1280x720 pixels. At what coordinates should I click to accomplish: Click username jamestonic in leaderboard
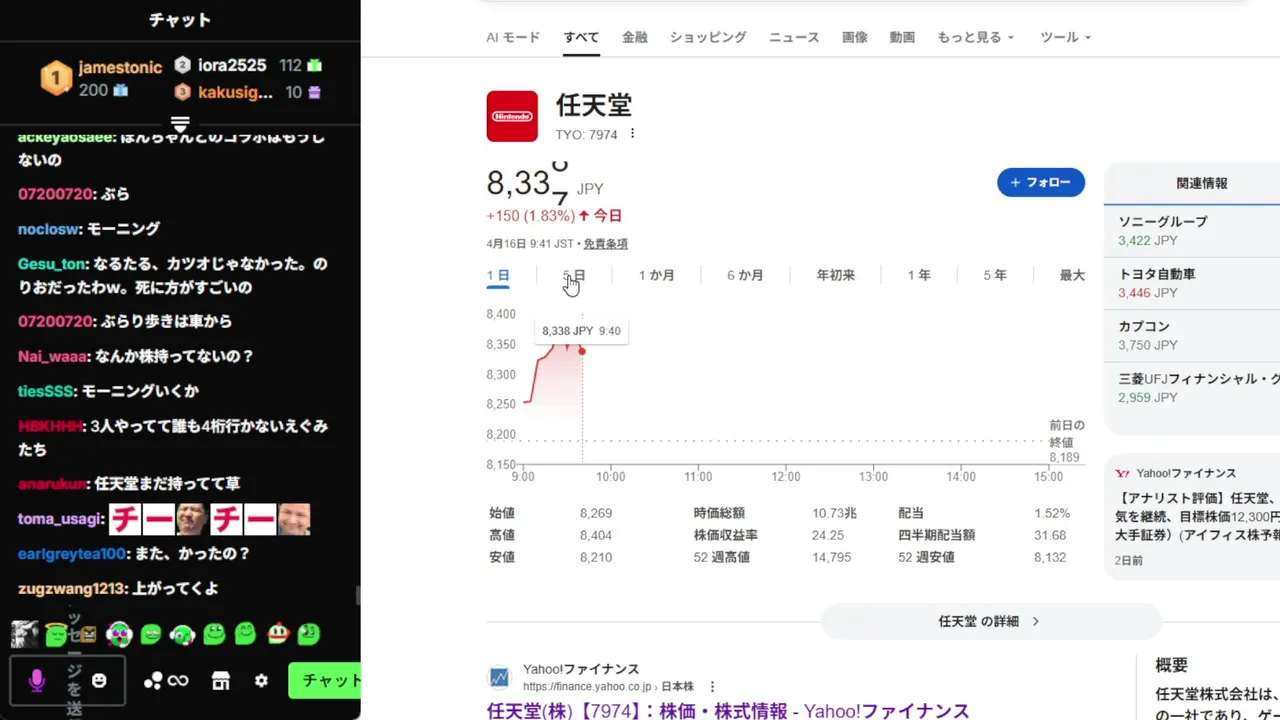point(120,67)
